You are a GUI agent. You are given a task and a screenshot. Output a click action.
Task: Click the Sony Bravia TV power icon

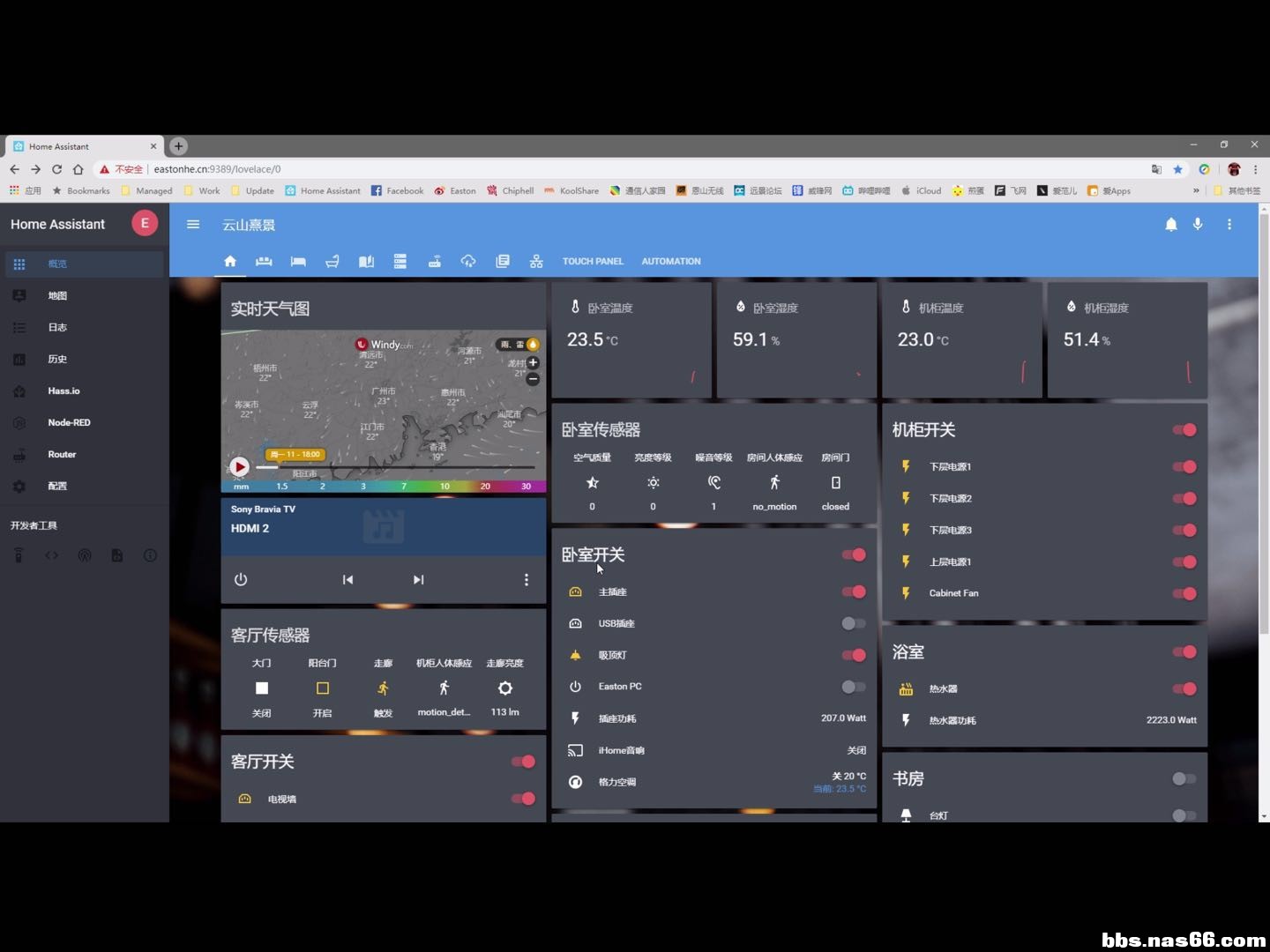[241, 579]
